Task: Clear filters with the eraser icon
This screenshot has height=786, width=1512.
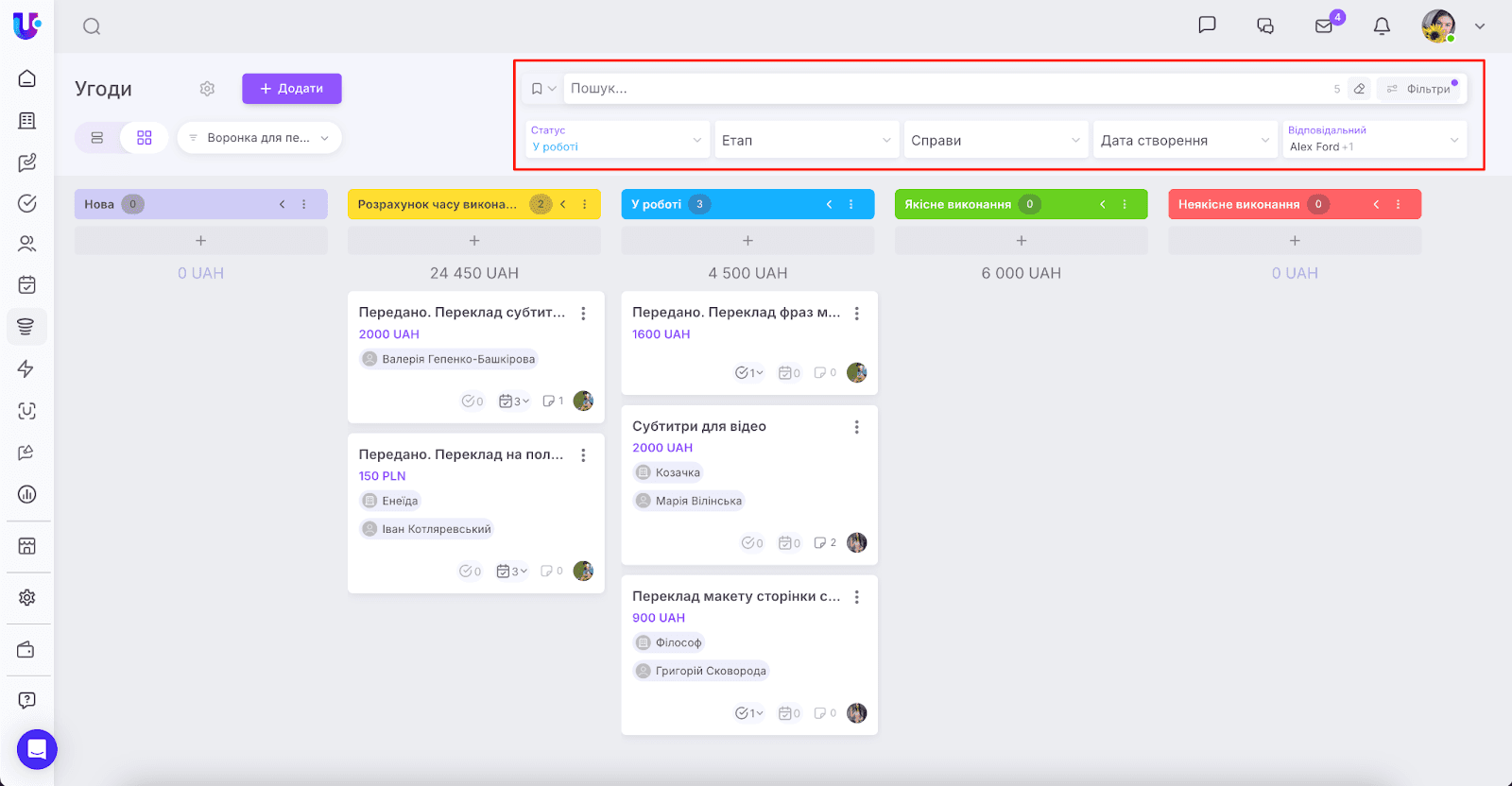Action: click(1359, 89)
